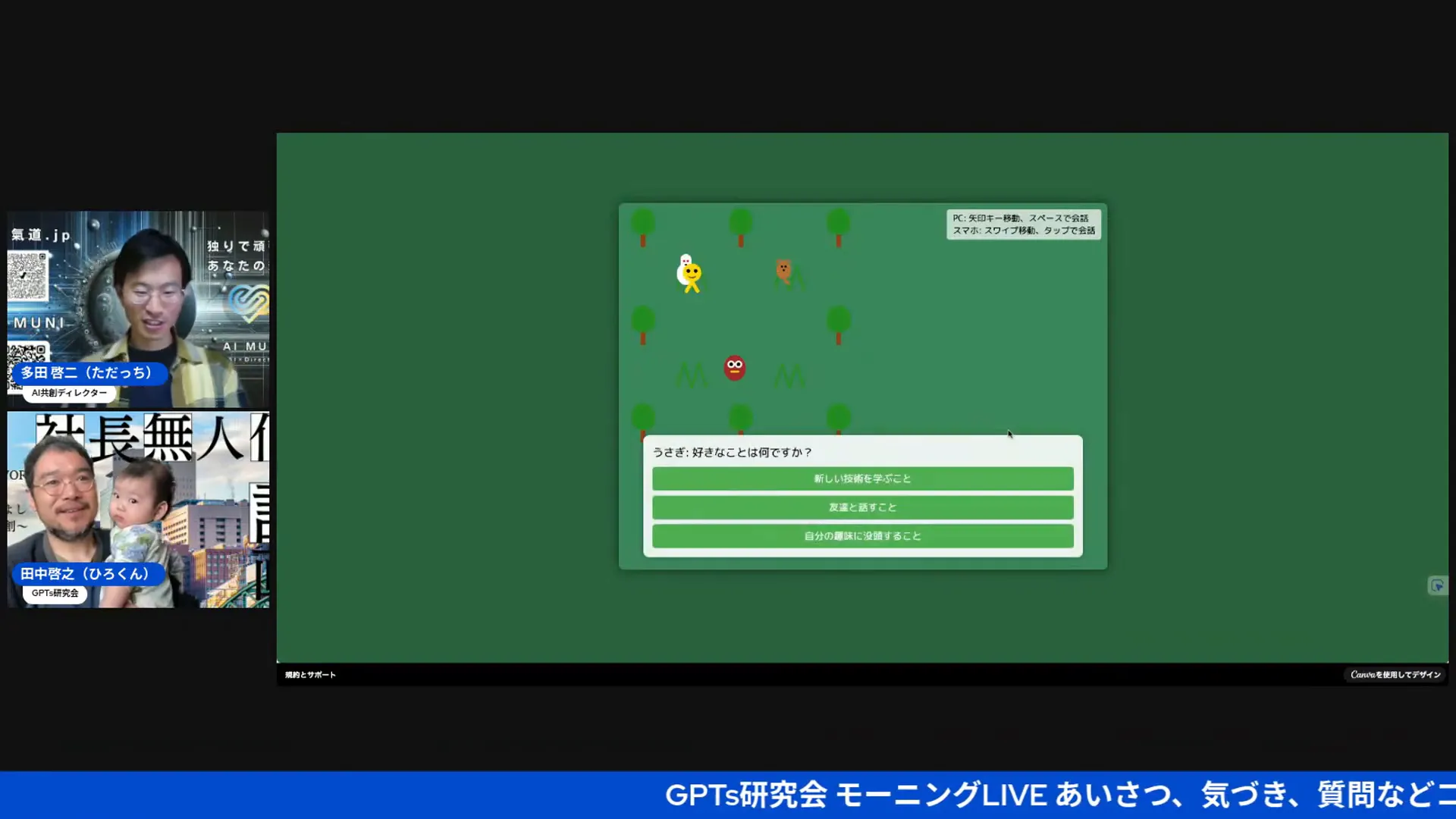Open the Canvaを使用してデザイン badge
Image resolution: width=1456 pixels, height=819 pixels.
1395,675
